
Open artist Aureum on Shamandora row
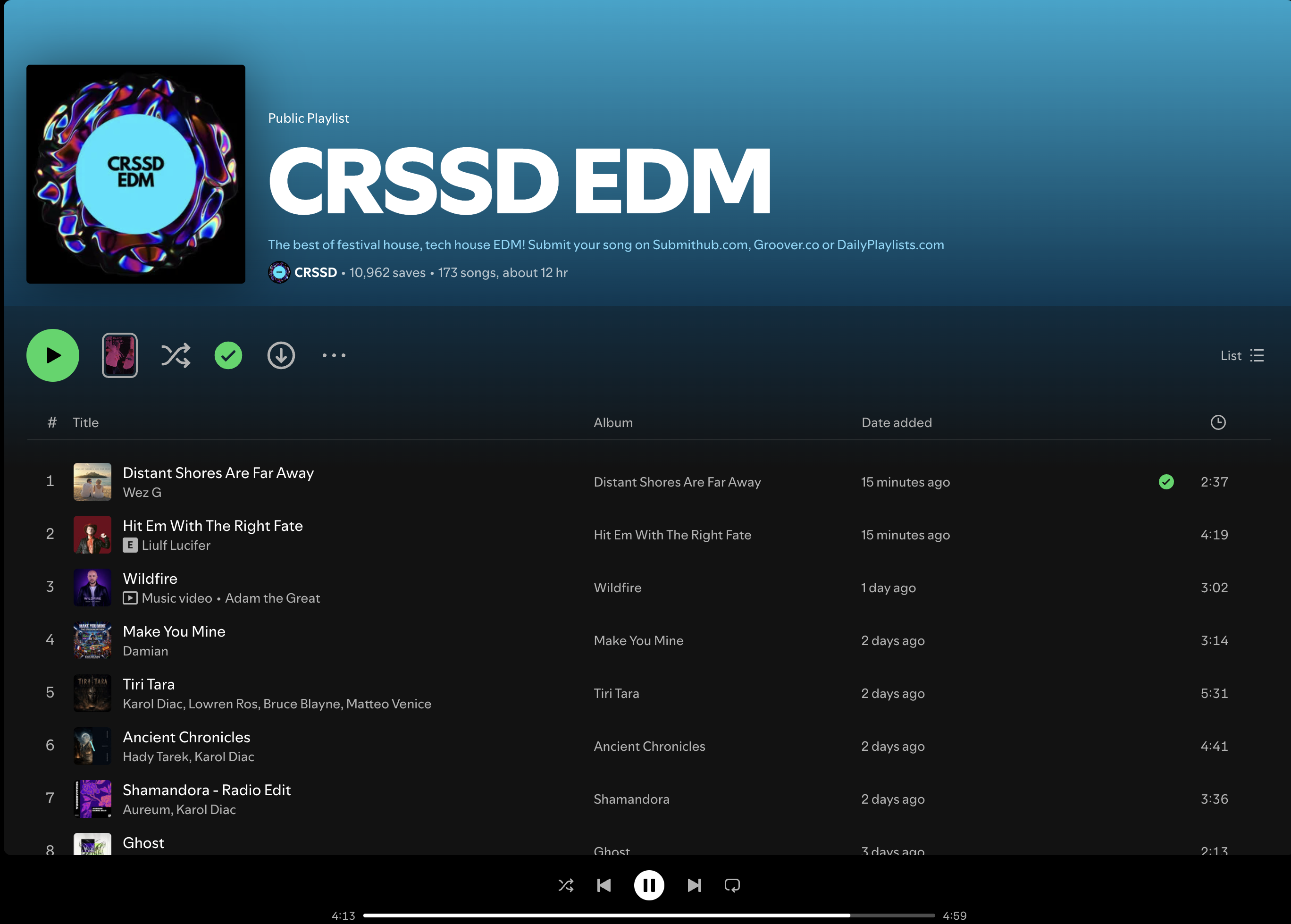pyautogui.click(x=147, y=810)
